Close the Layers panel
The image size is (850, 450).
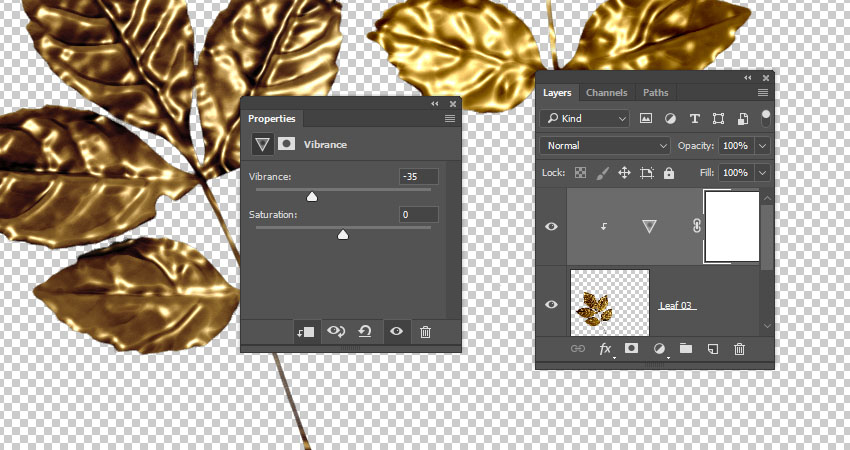pyautogui.click(x=766, y=78)
